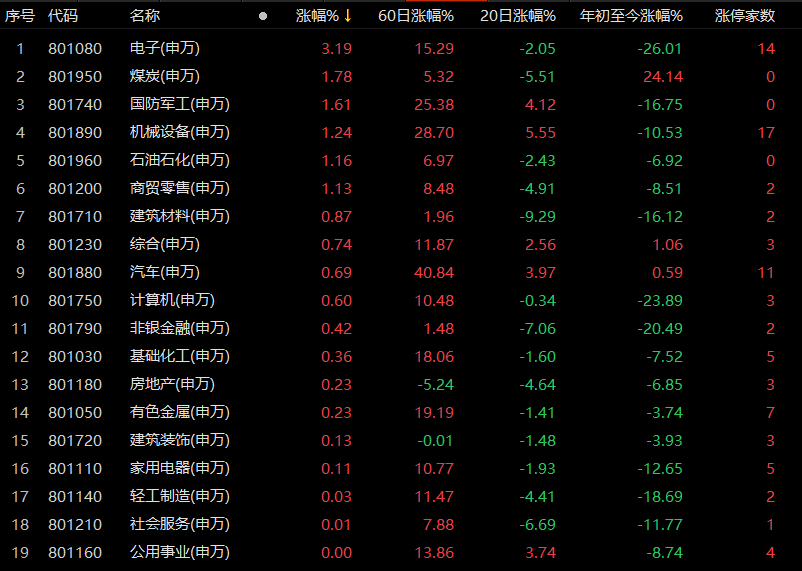Sort by 年初至今涨幅% column header
The width and height of the screenshot is (802, 571).
632,16
